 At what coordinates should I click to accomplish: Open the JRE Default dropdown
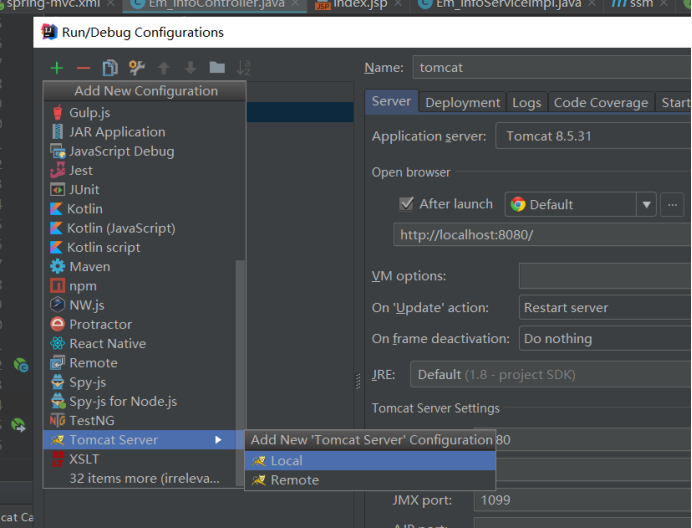tap(550, 374)
